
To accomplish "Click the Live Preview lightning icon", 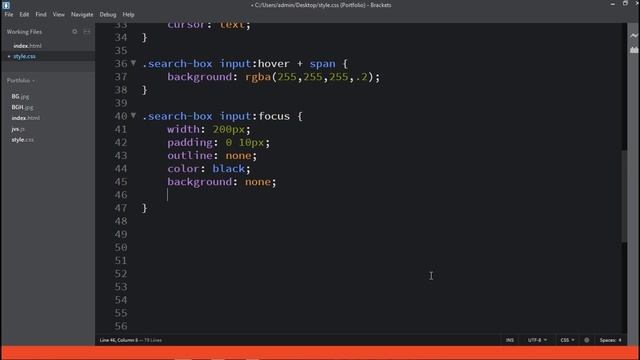I will coord(633,36).
